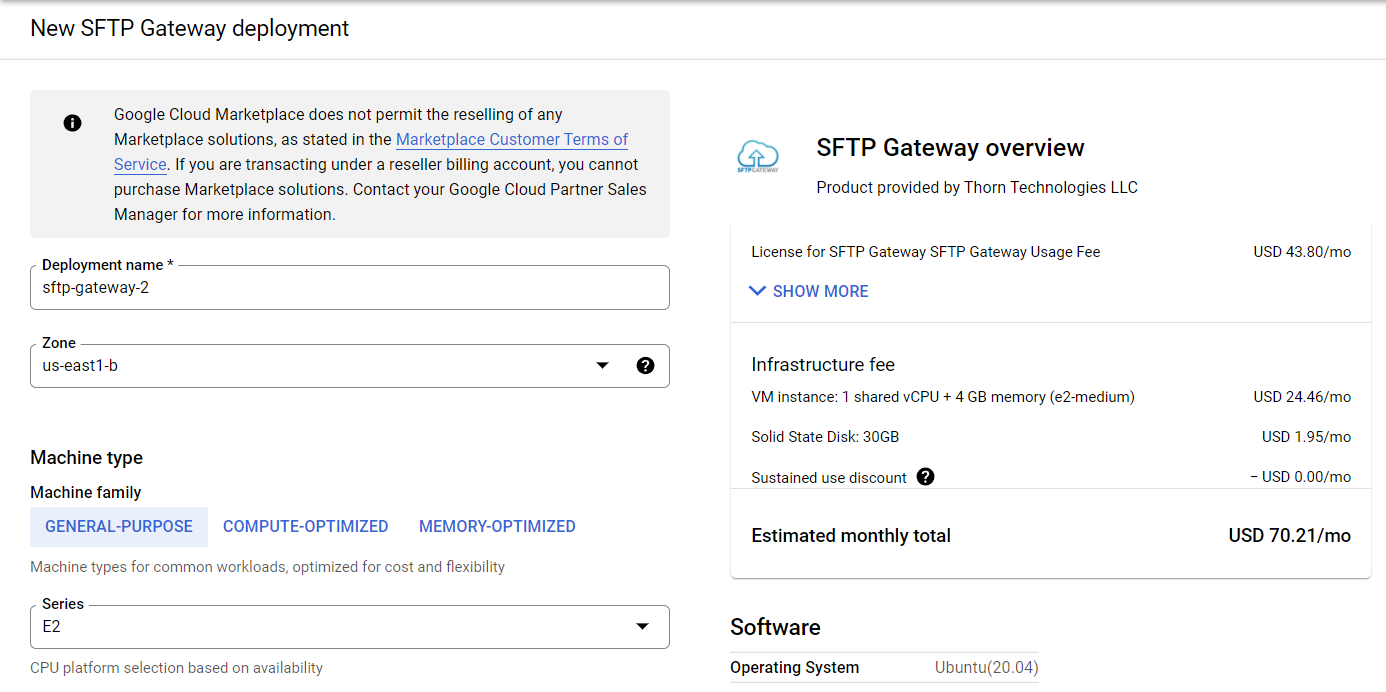The height and width of the screenshot is (692, 1386).
Task: Click the Solid State Disk price USD 1.95/mo
Action: [x=1306, y=437]
